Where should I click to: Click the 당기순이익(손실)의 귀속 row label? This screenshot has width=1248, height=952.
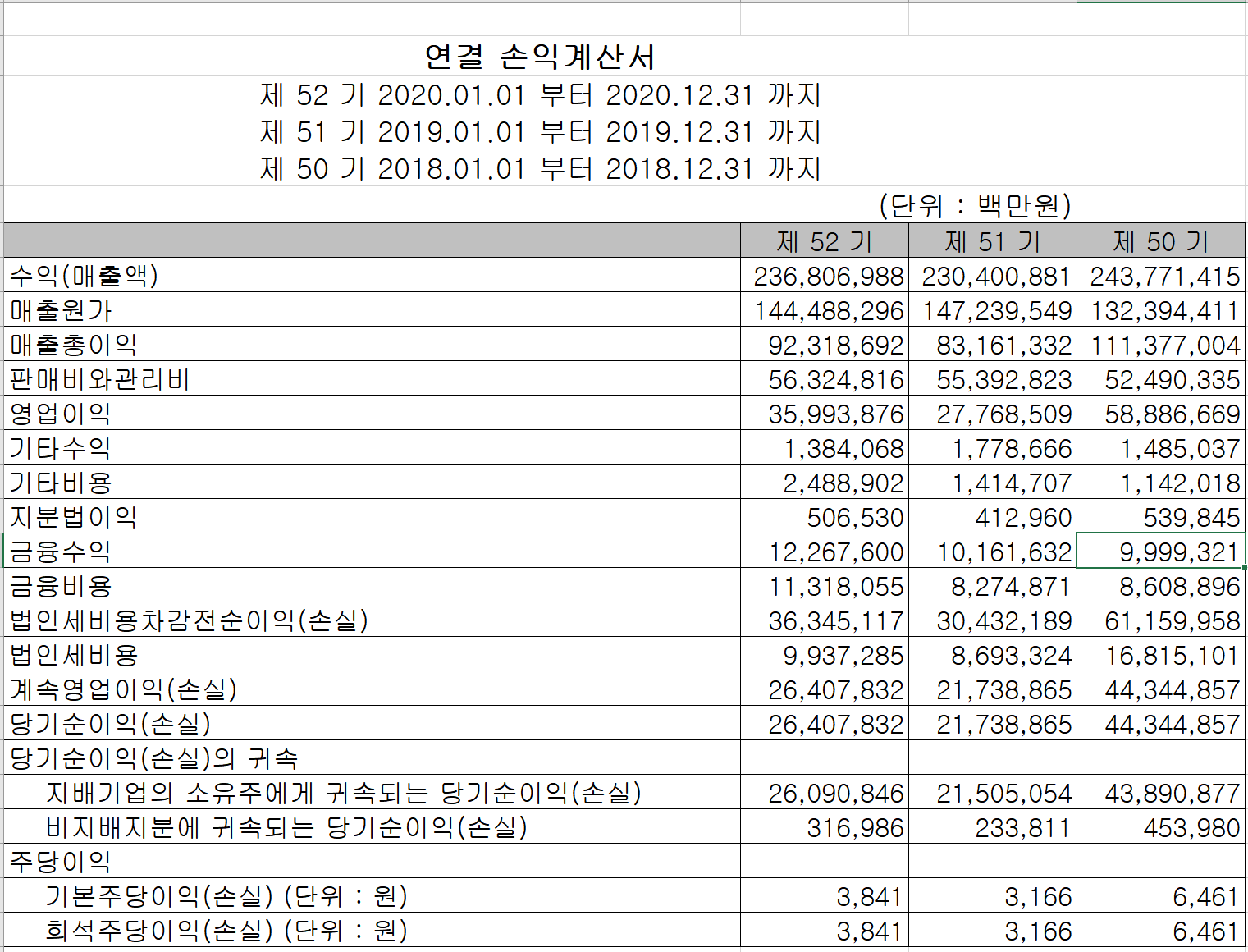point(153,758)
